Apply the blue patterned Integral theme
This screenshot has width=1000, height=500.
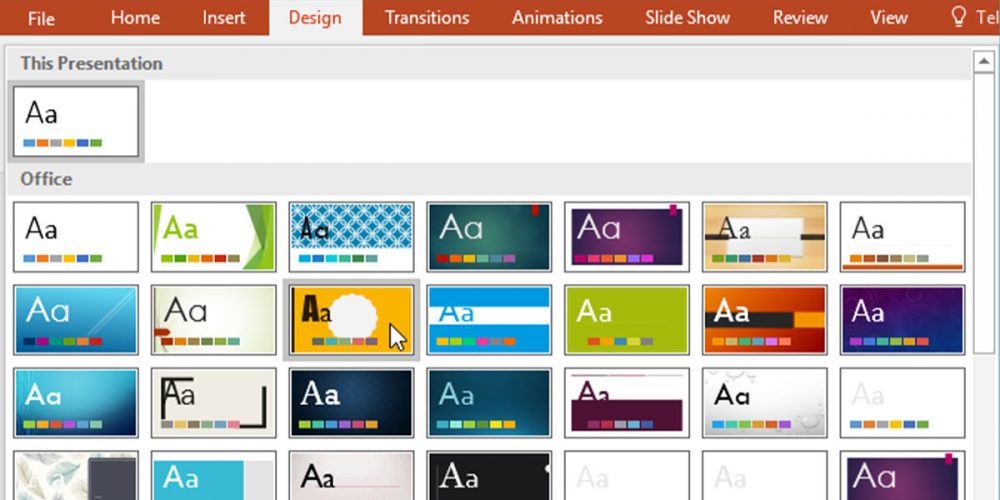click(x=351, y=236)
